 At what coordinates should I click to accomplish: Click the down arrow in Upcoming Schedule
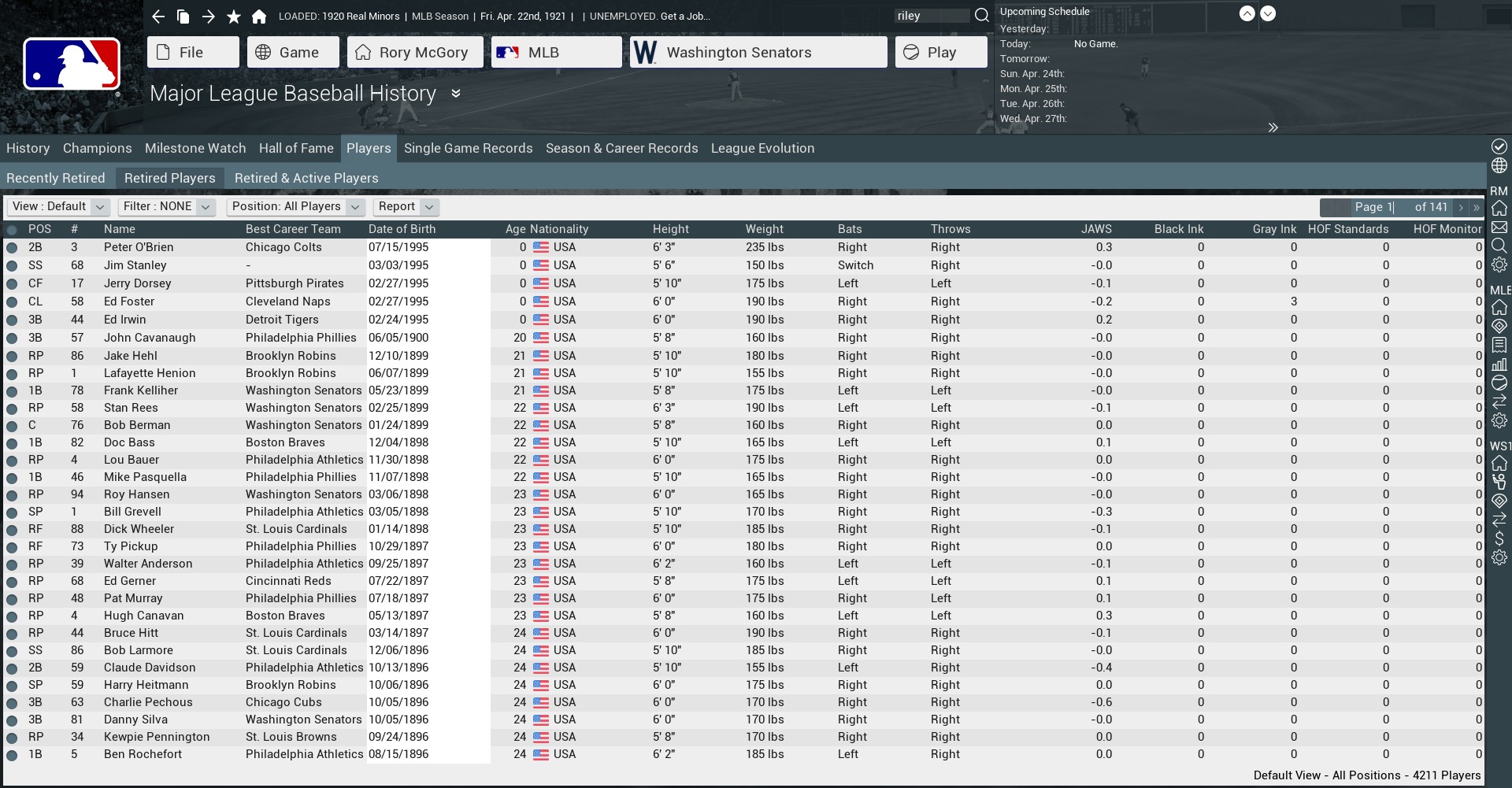(x=1268, y=13)
